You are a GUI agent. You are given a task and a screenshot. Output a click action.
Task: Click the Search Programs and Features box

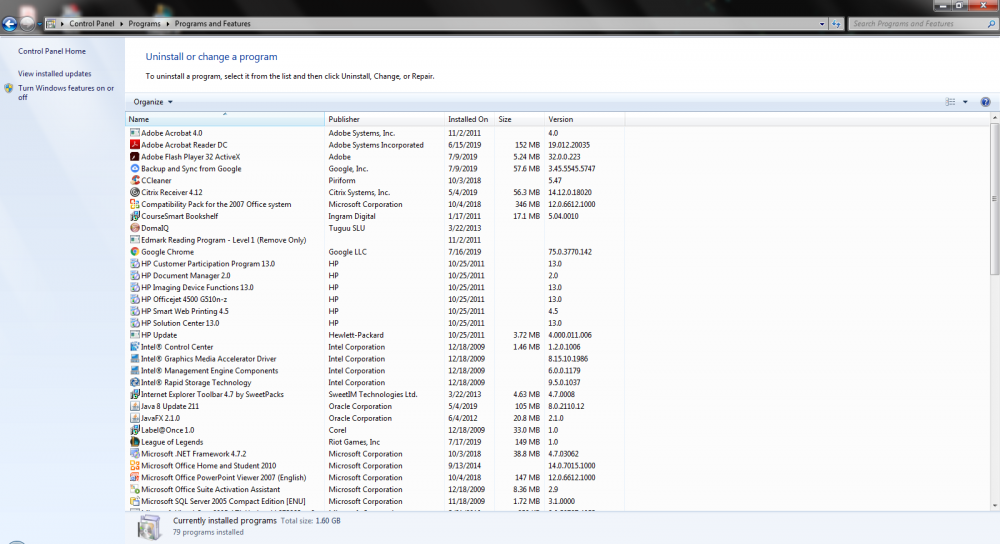click(x=910, y=23)
